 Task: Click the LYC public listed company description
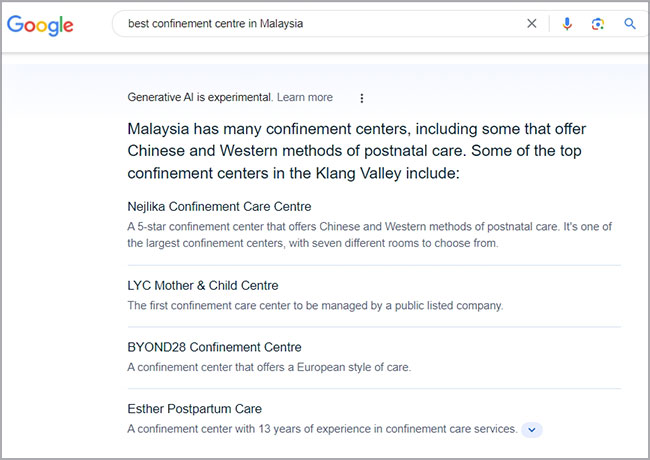tap(315, 306)
